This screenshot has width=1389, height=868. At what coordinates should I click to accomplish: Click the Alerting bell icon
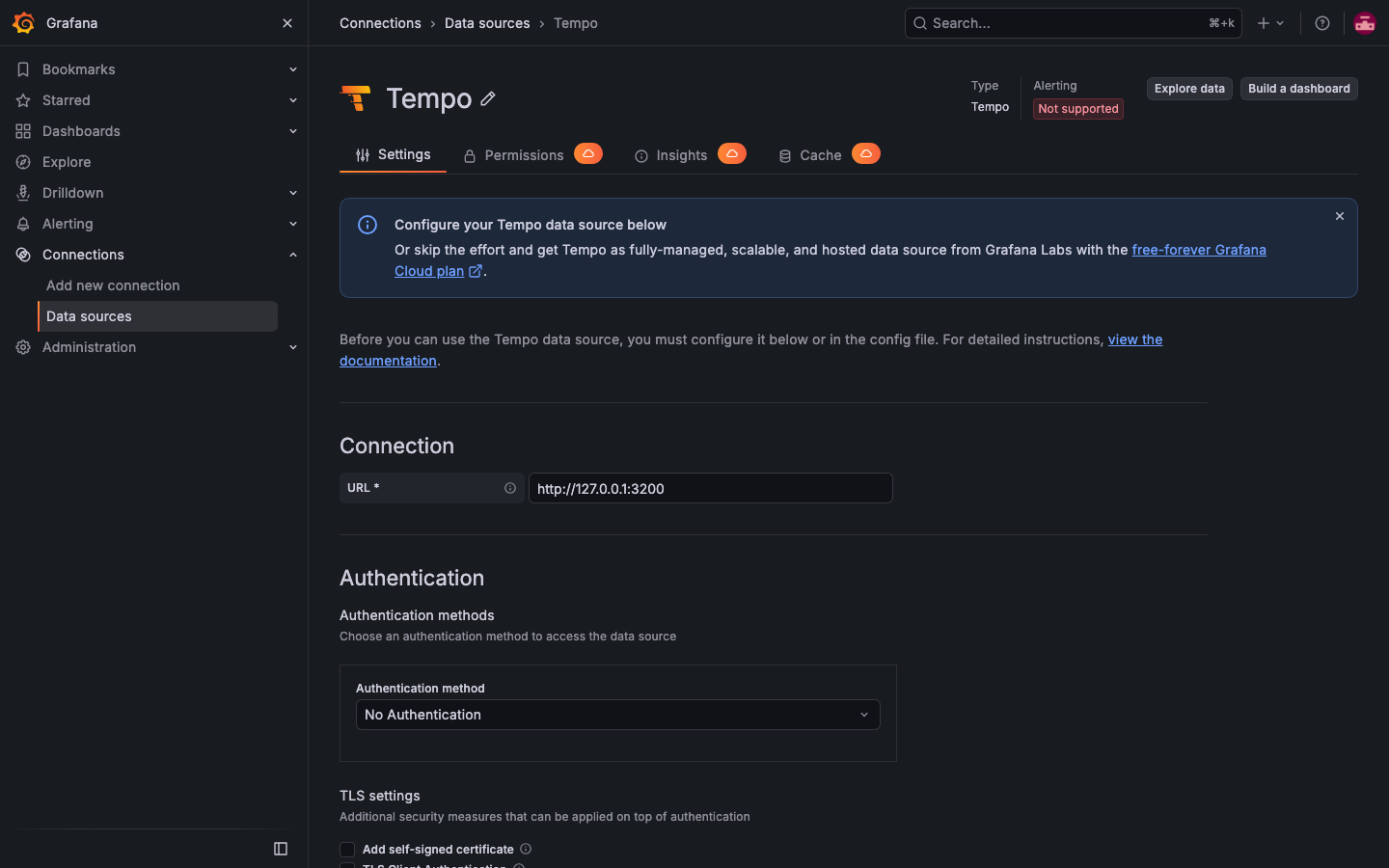tap(23, 224)
